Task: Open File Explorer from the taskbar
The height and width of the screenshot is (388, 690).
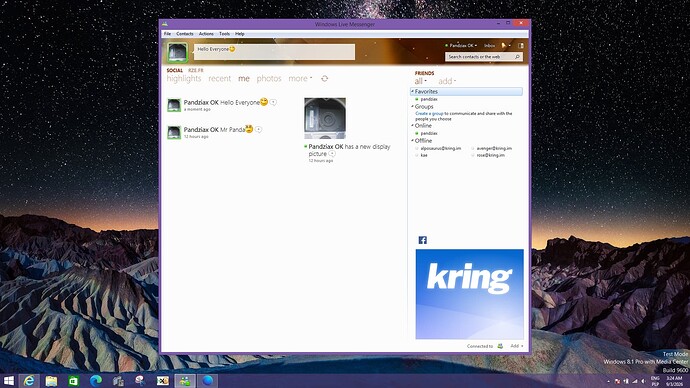Action: (51, 381)
